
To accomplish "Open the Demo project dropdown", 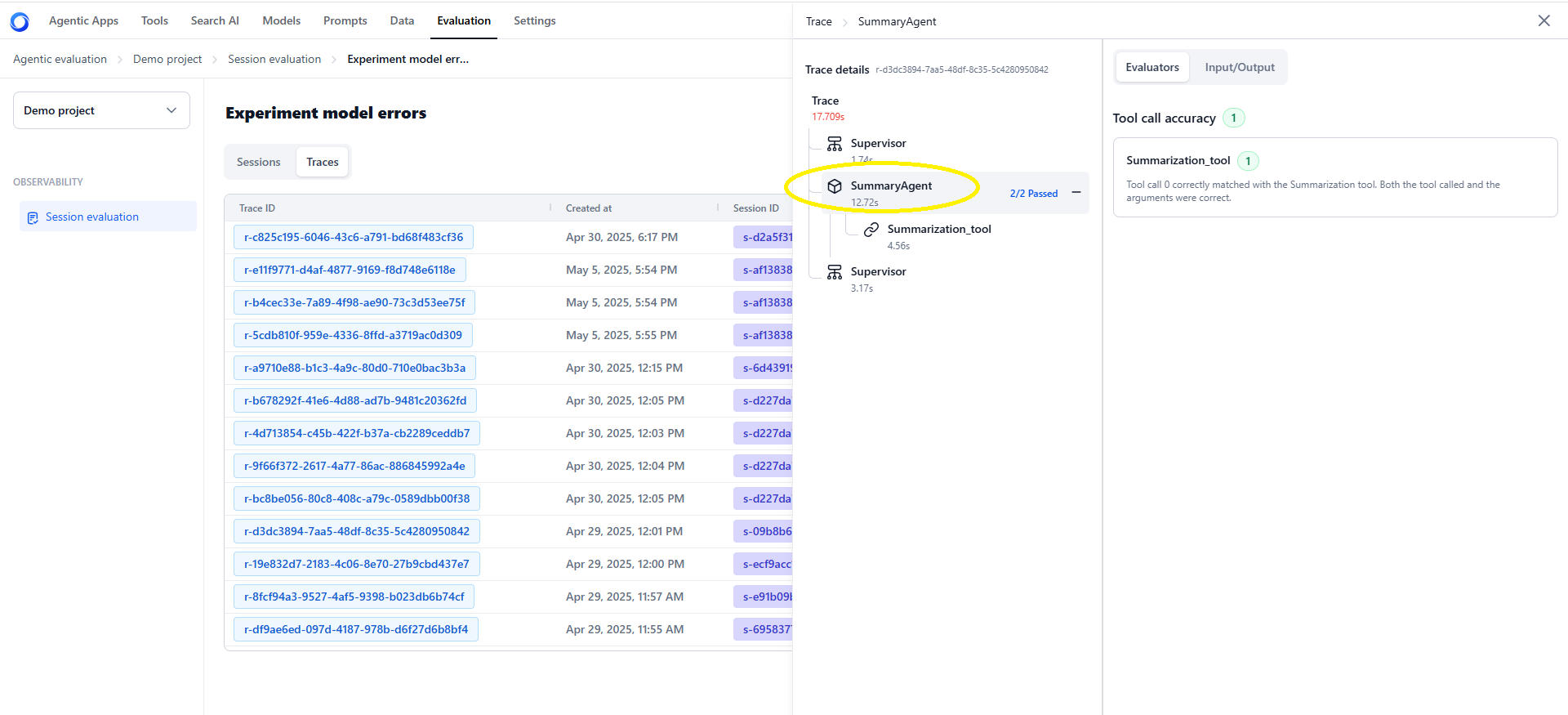I will (x=101, y=110).
